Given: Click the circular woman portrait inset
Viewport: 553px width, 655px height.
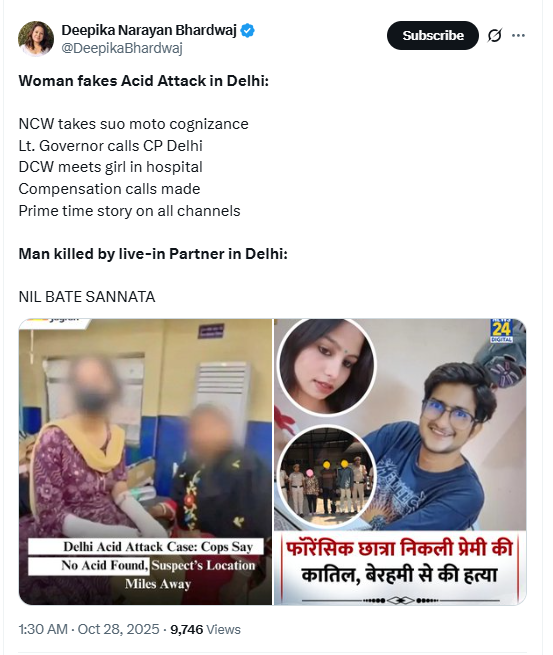Looking at the screenshot, I should 327,367.
